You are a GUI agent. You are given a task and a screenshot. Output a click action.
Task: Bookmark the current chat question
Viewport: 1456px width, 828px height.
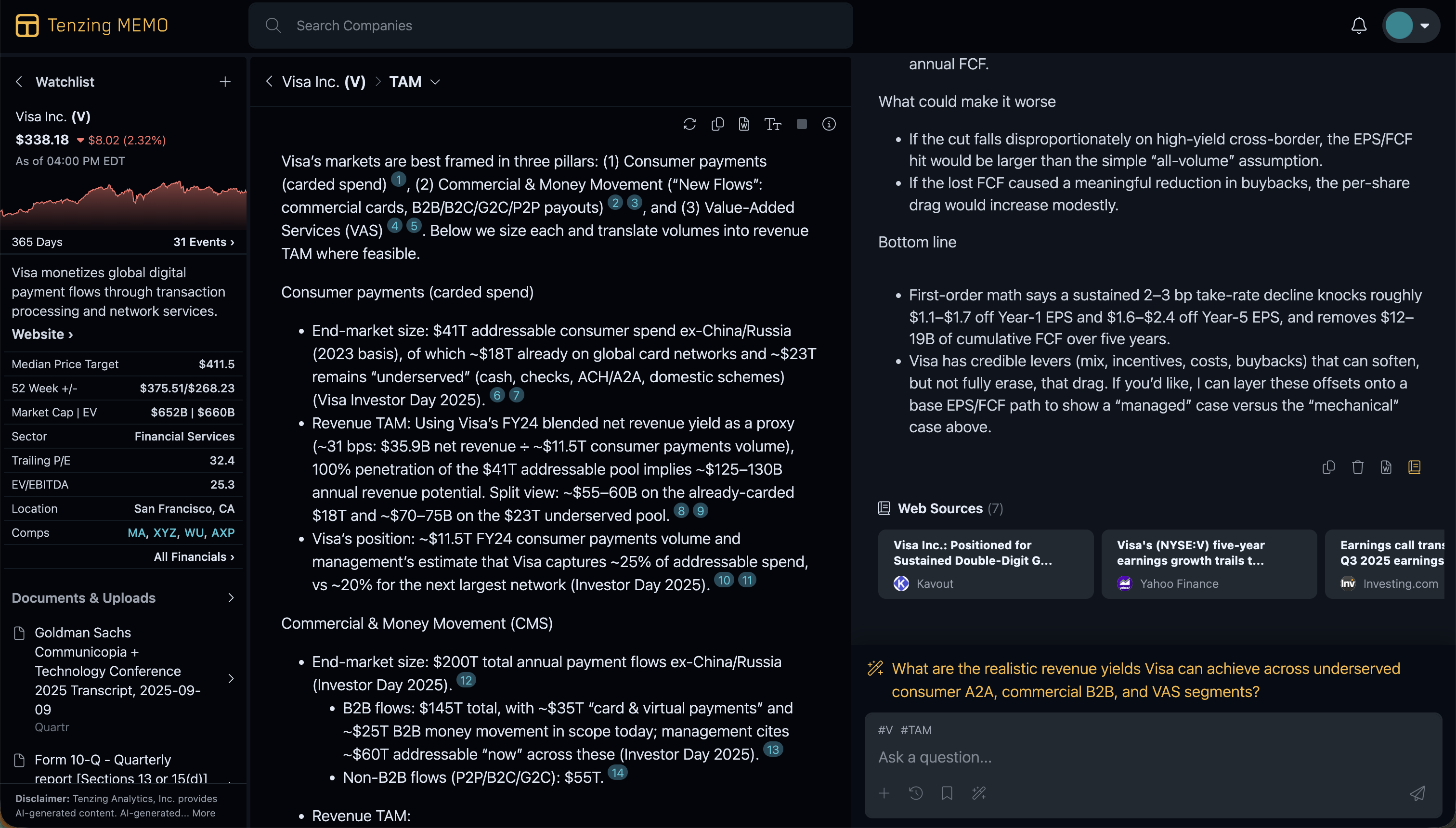pyautogui.click(x=947, y=793)
